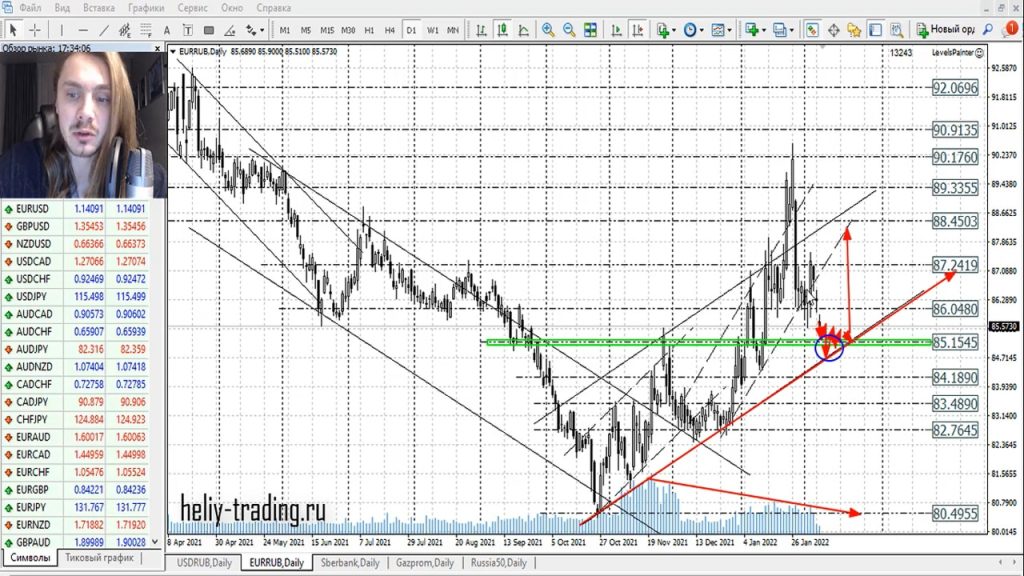
Task: Open the indicators list dropdown
Action: tap(664, 30)
